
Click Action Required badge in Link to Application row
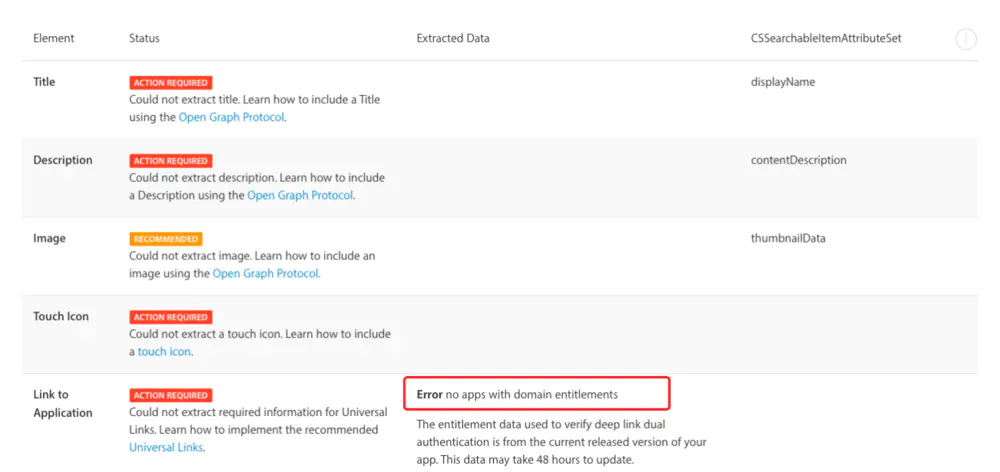tap(171, 395)
